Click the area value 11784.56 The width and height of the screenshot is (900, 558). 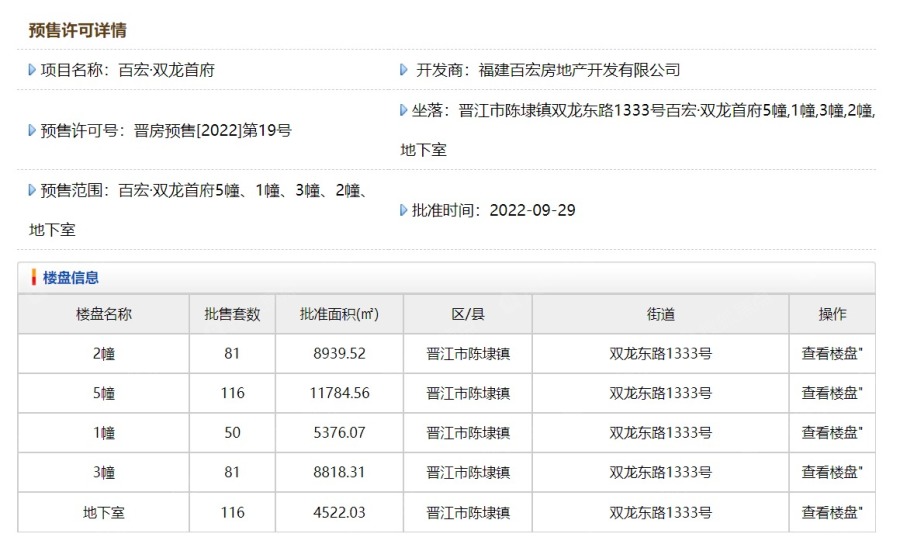pos(339,393)
